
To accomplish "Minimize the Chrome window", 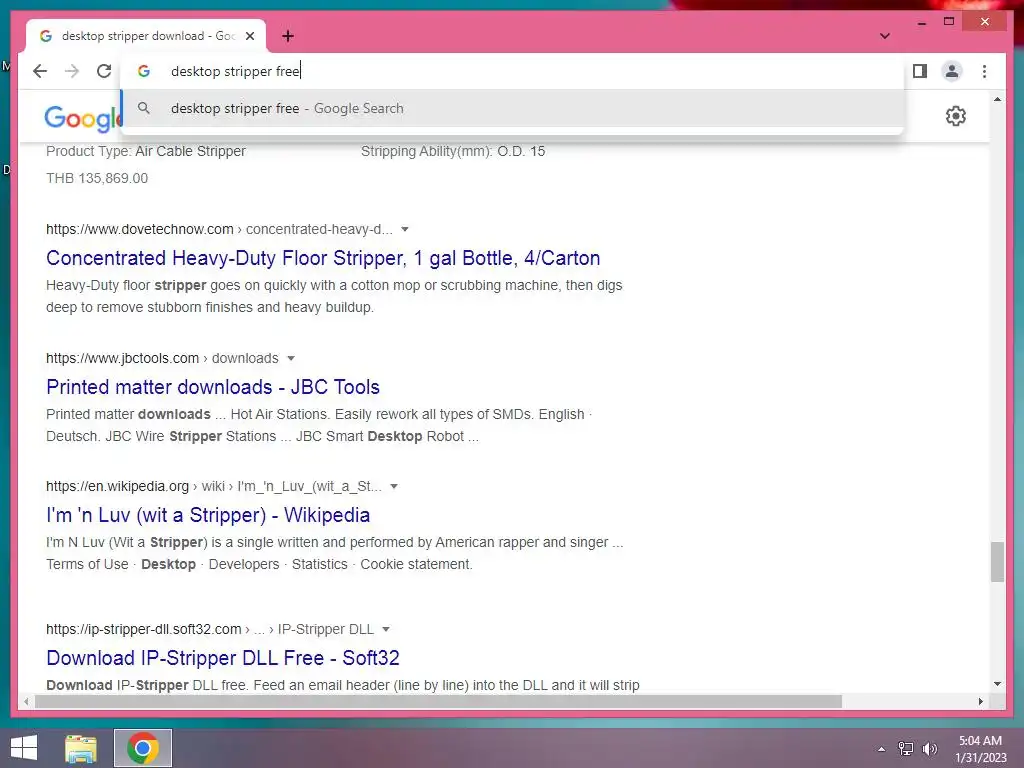I will pos(921,22).
